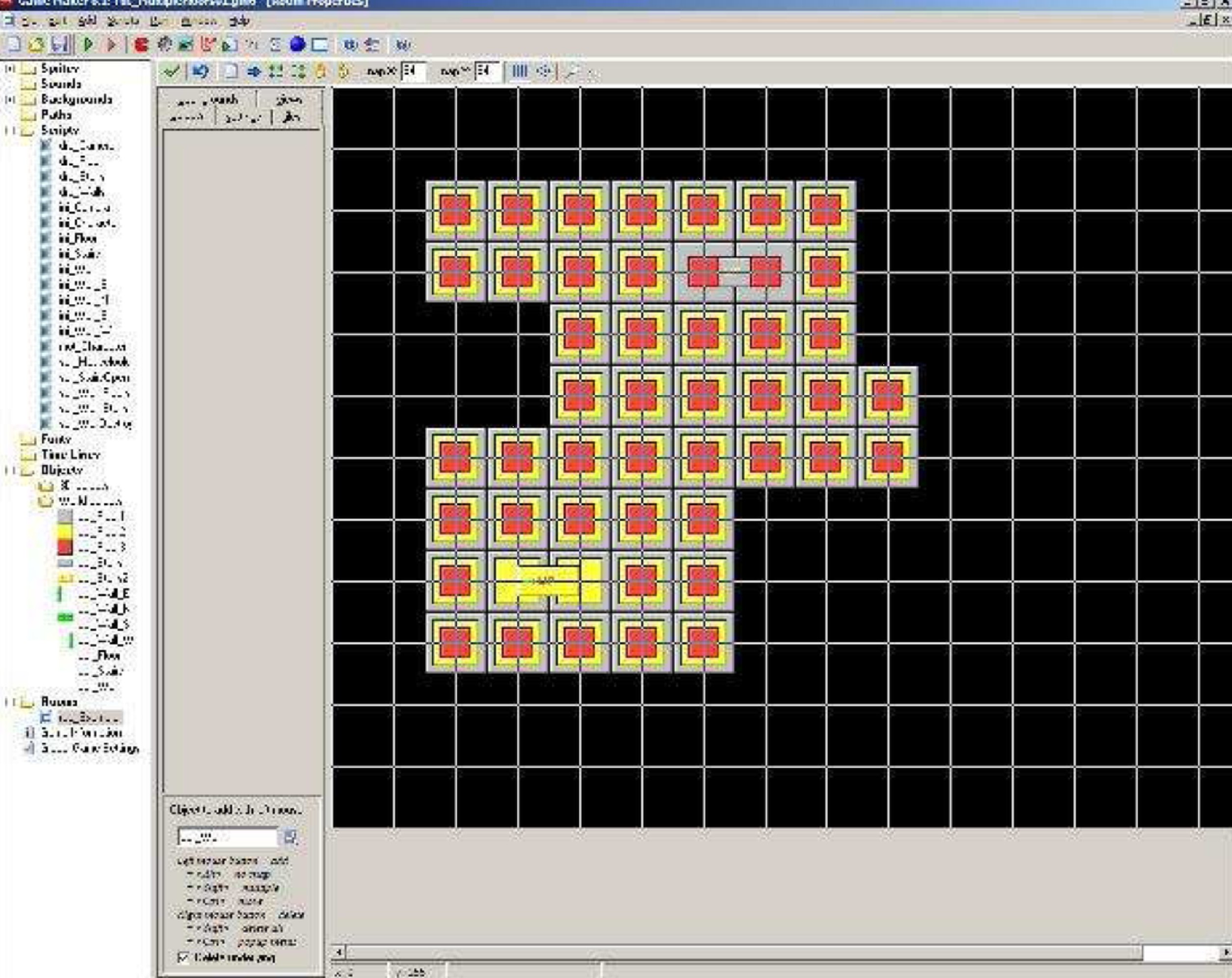Toggle the room grid display button

[519, 72]
